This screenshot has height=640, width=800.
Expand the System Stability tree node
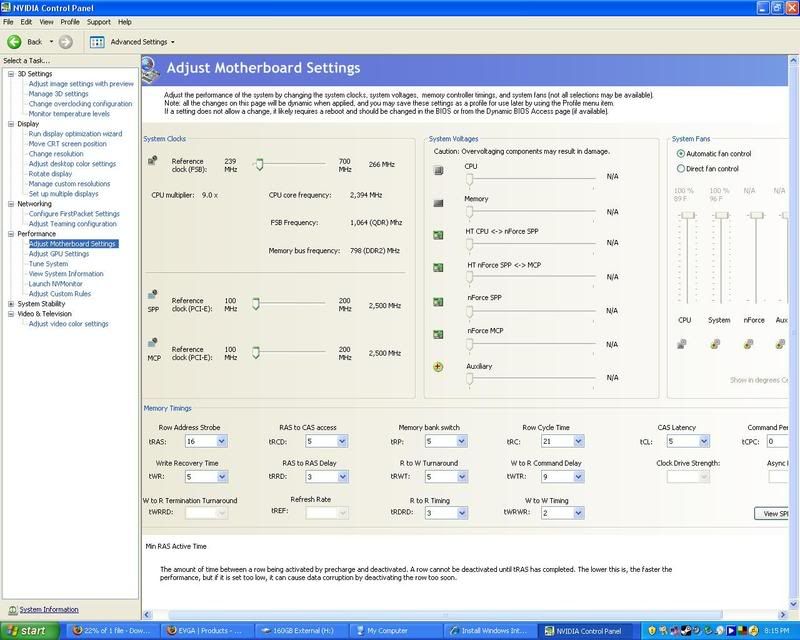[10, 304]
